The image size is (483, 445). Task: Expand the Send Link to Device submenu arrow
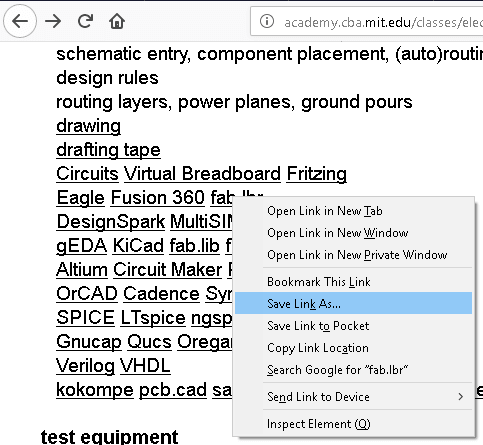click(x=460, y=397)
